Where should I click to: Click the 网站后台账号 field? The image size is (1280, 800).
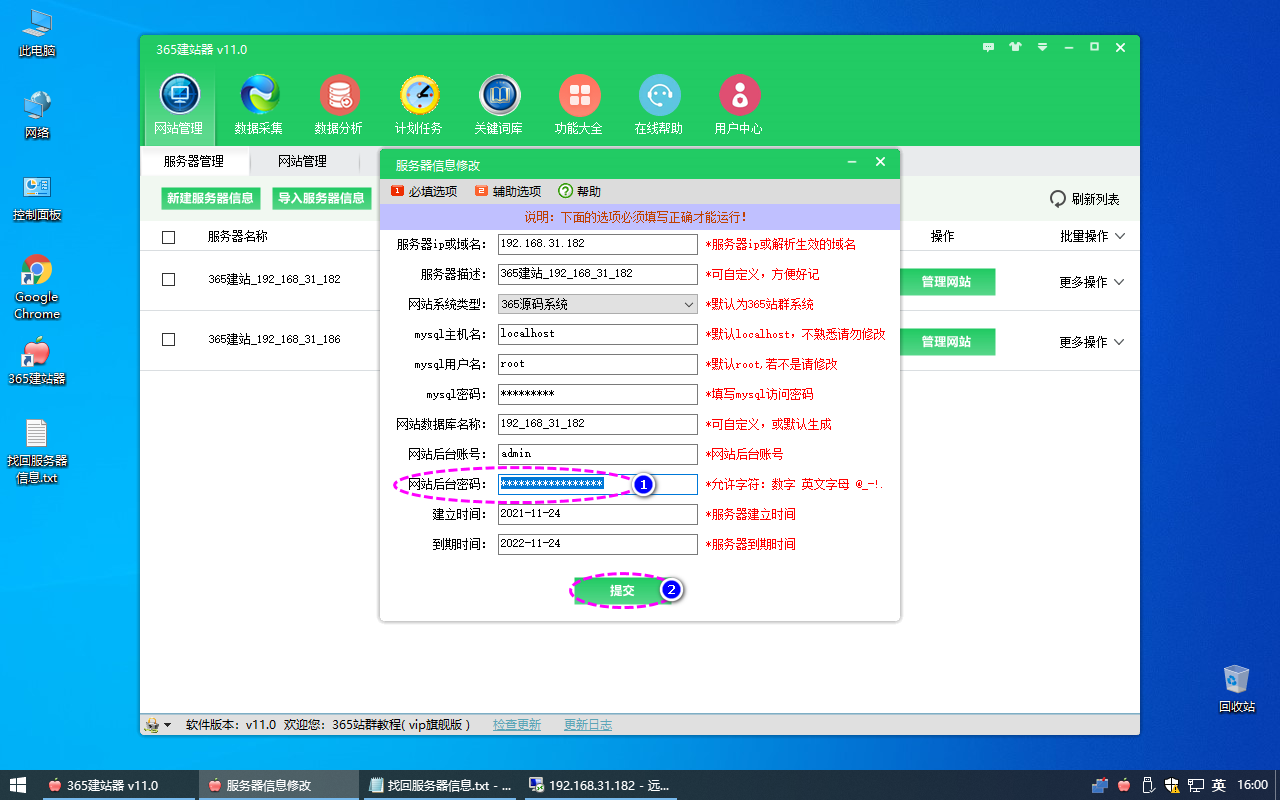click(x=598, y=454)
